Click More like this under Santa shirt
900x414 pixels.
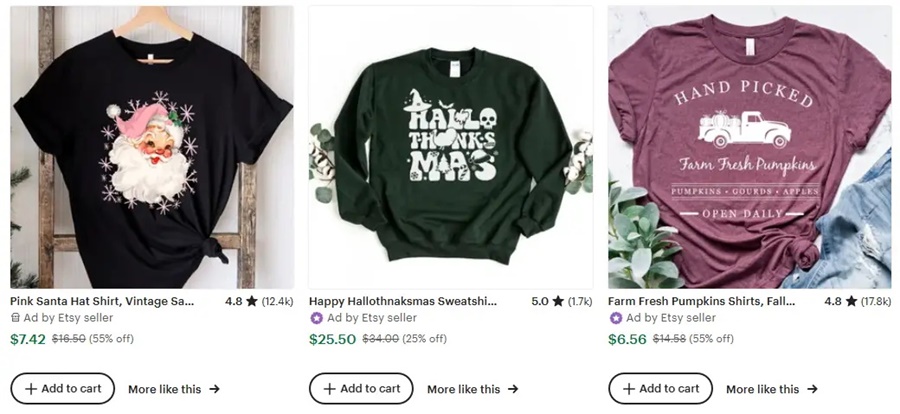pyautogui.click(x=173, y=389)
